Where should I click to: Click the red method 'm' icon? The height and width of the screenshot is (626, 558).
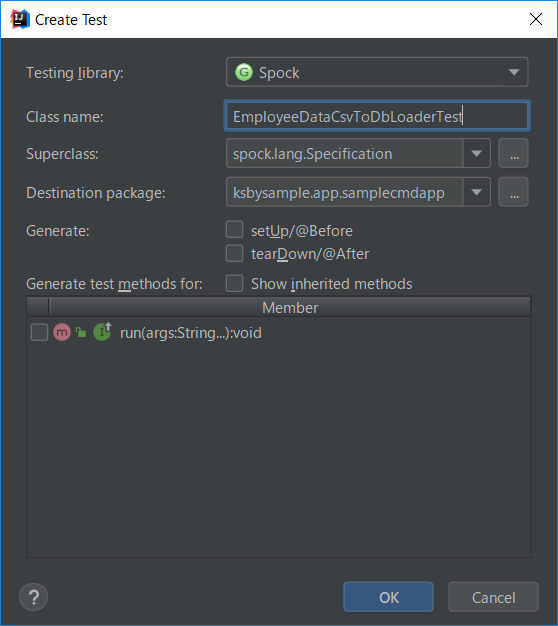(62, 332)
